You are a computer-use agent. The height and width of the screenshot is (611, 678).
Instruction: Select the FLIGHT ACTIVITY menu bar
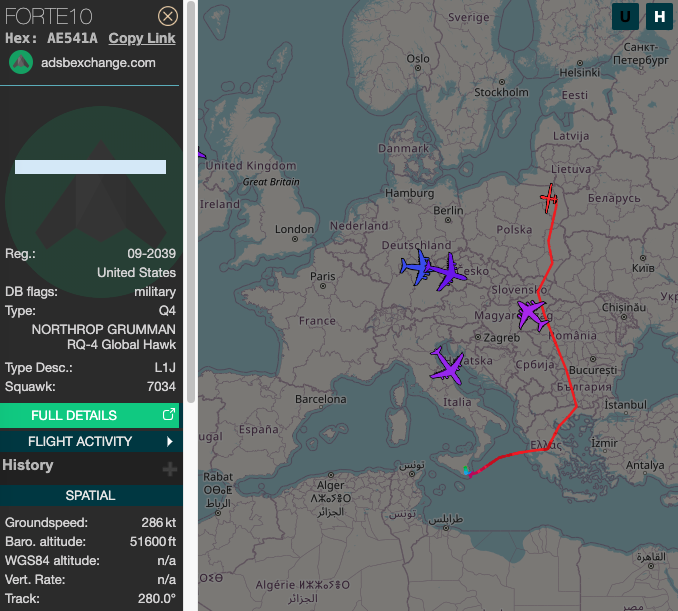(x=80, y=441)
